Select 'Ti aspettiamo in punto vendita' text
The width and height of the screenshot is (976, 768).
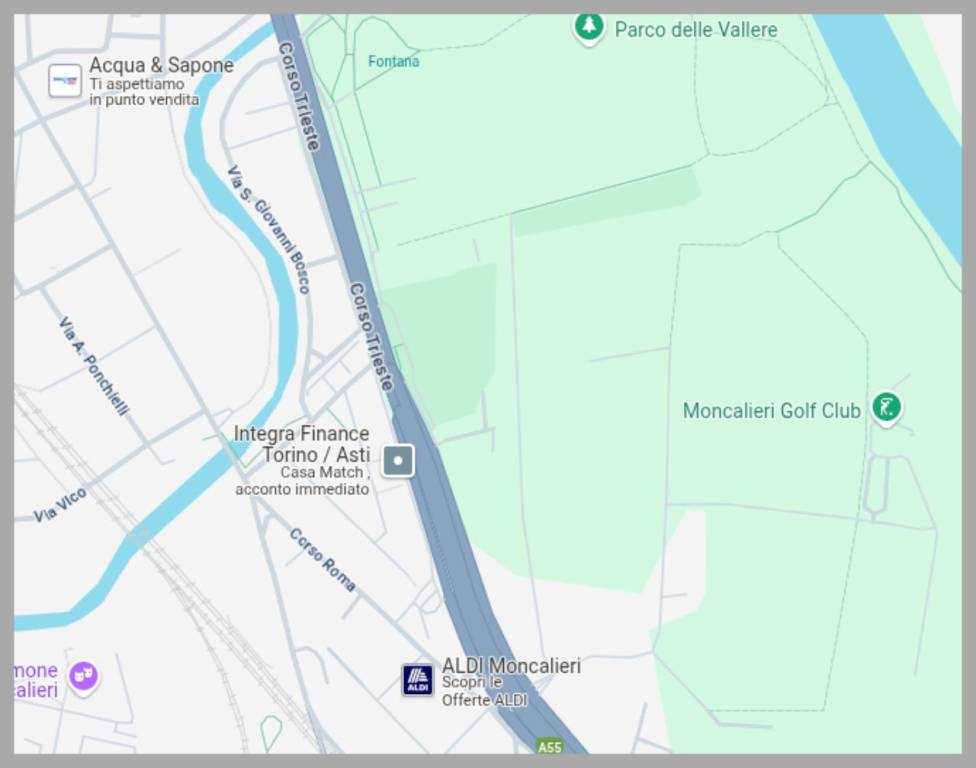point(143,92)
